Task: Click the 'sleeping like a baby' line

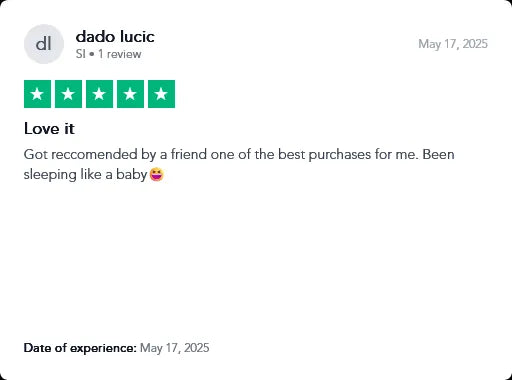Action: 85,174
